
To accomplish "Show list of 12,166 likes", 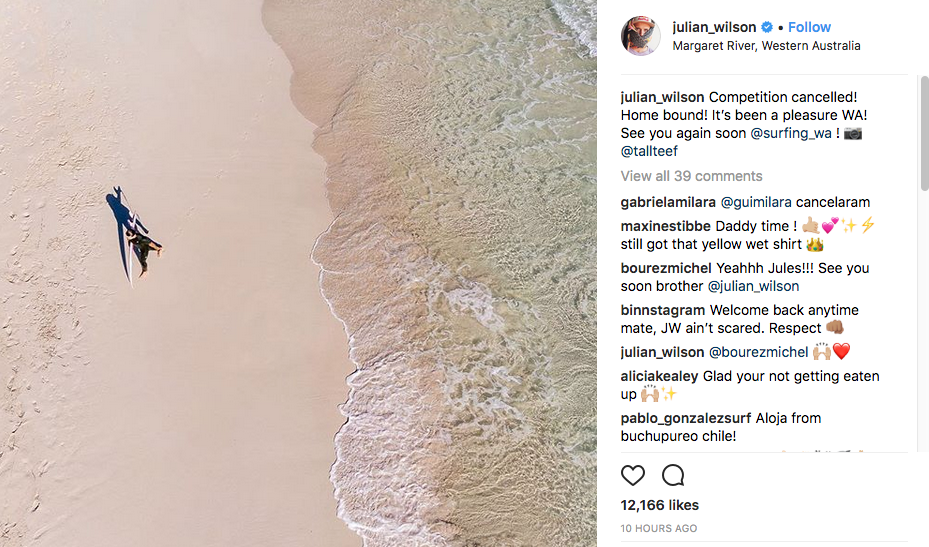I will (659, 505).
